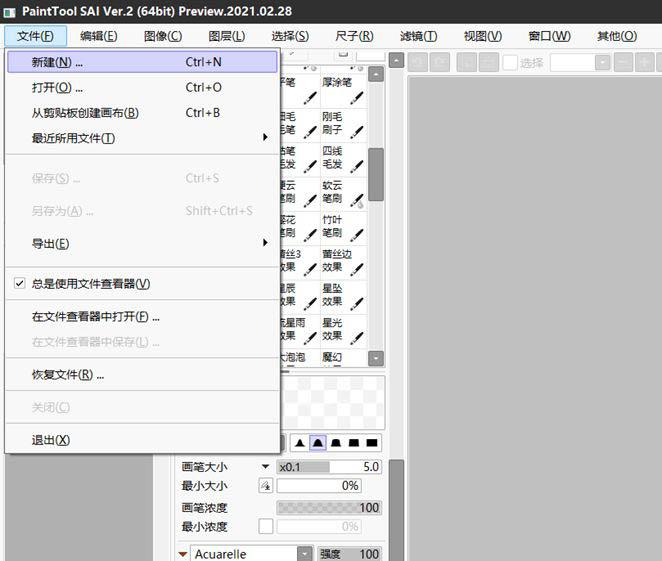Screen dimensions: 662x561
Task: Choose the highlighted bell brush edge shape
Action: (x=318, y=443)
